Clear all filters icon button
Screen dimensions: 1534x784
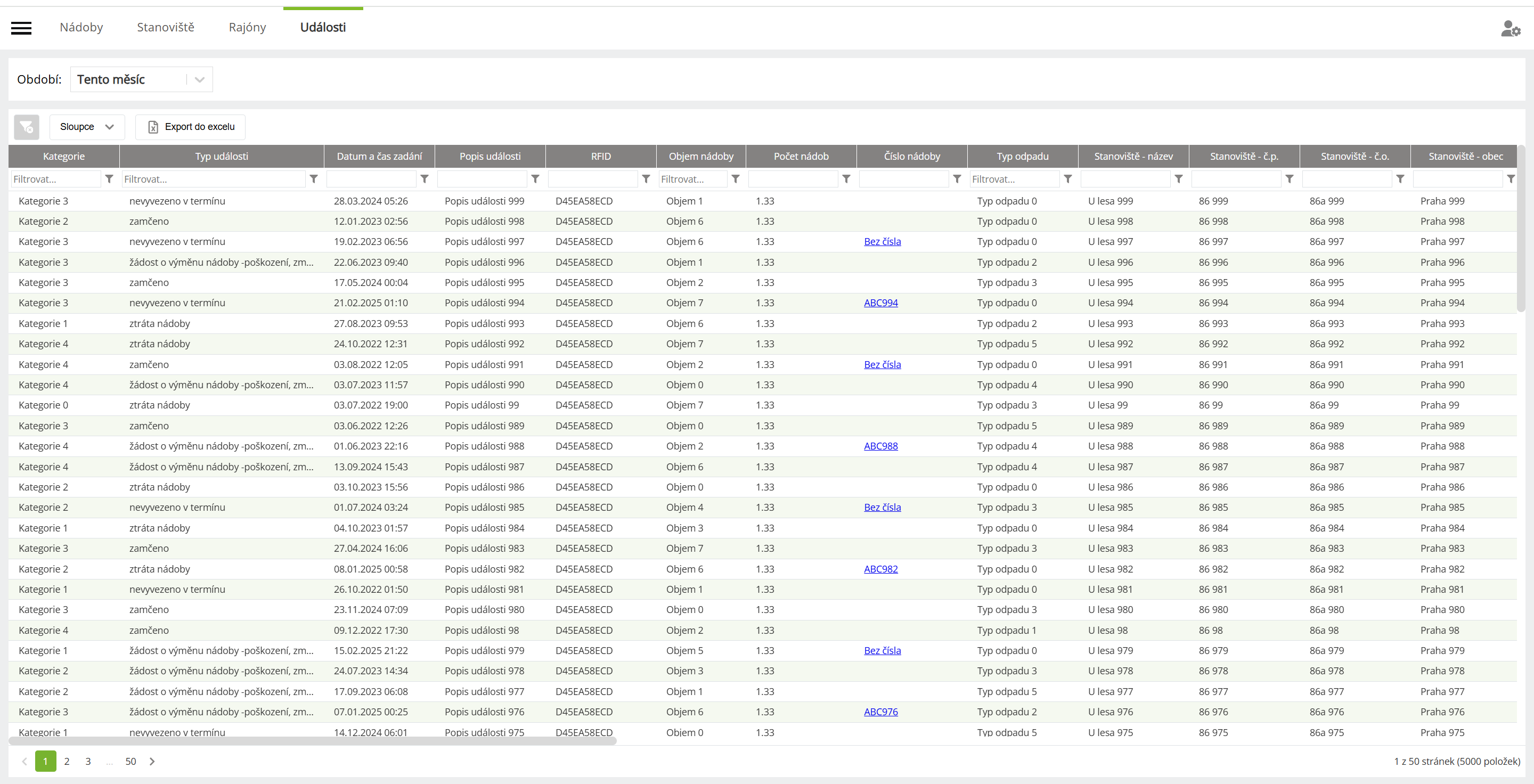pyautogui.click(x=27, y=127)
